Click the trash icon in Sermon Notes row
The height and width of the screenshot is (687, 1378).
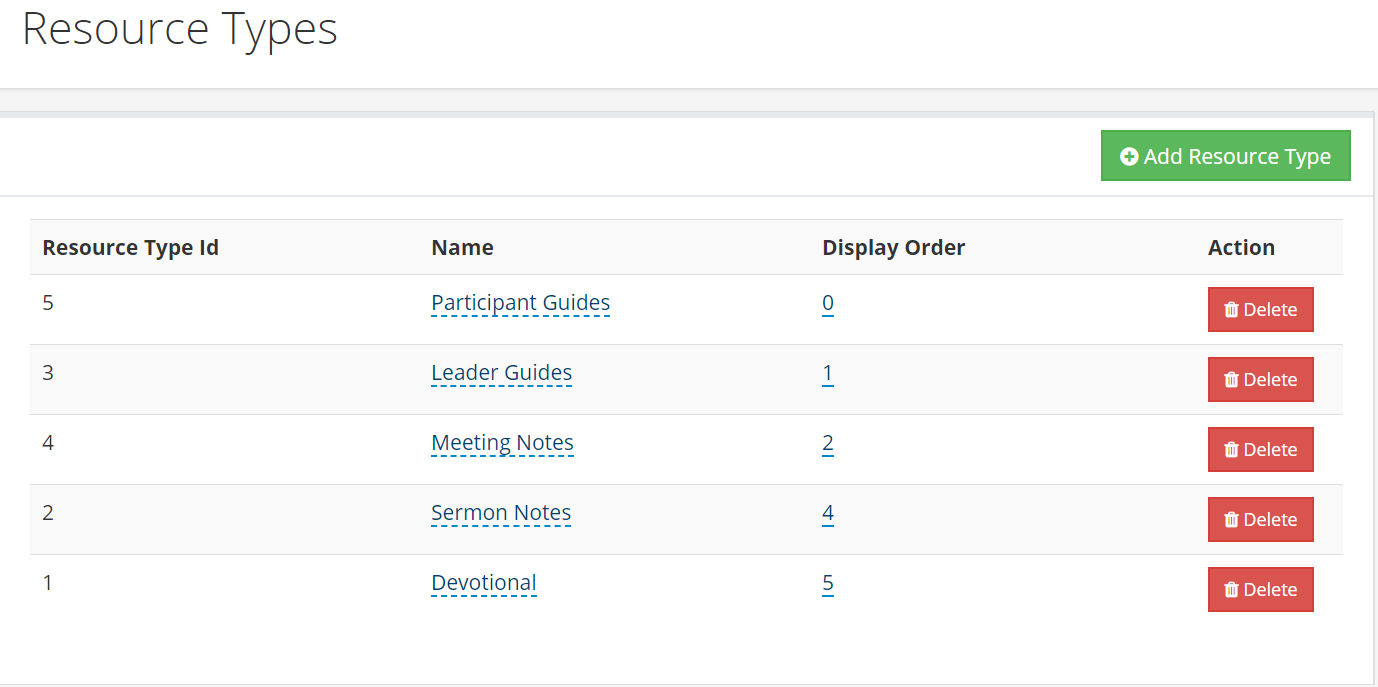click(x=1230, y=519)
